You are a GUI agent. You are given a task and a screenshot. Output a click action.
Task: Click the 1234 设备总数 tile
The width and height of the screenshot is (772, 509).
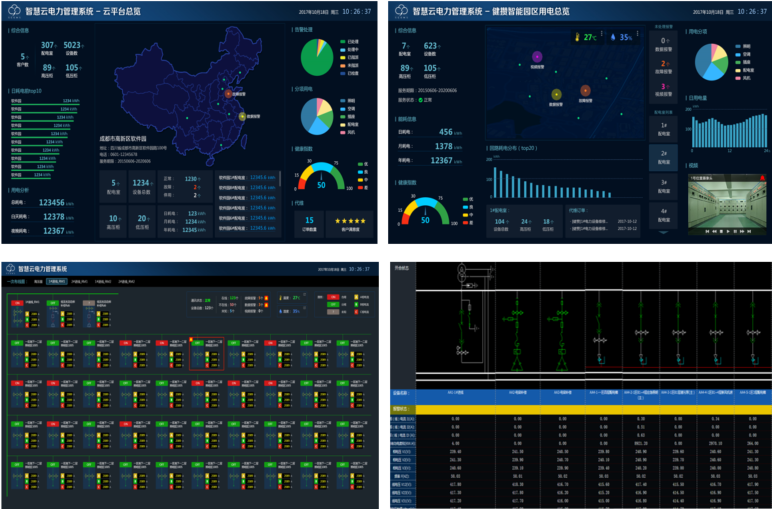[143, 186]
